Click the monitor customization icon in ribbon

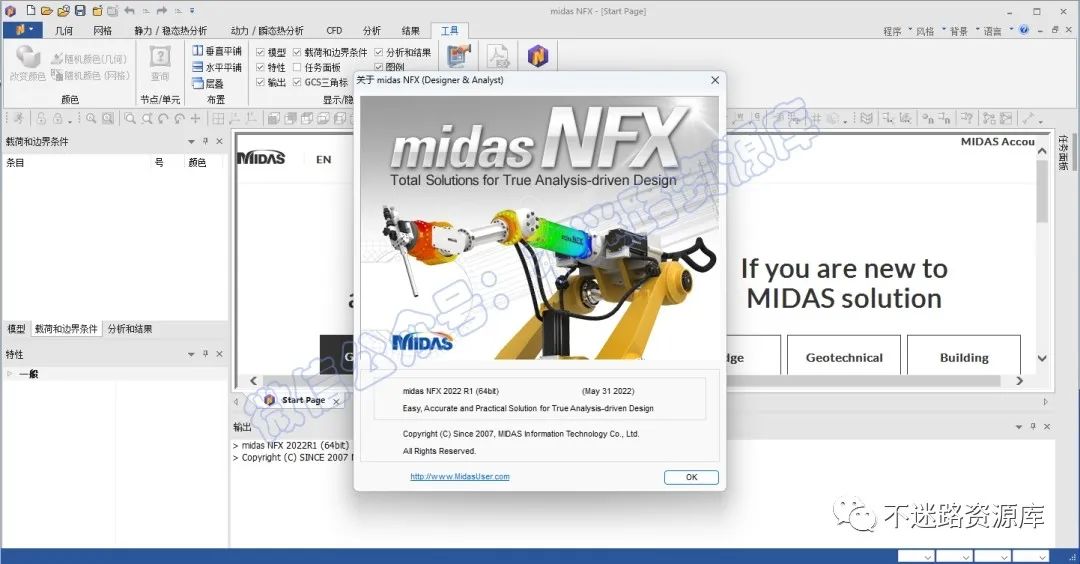pyautogui.click(x=459, y=56)
